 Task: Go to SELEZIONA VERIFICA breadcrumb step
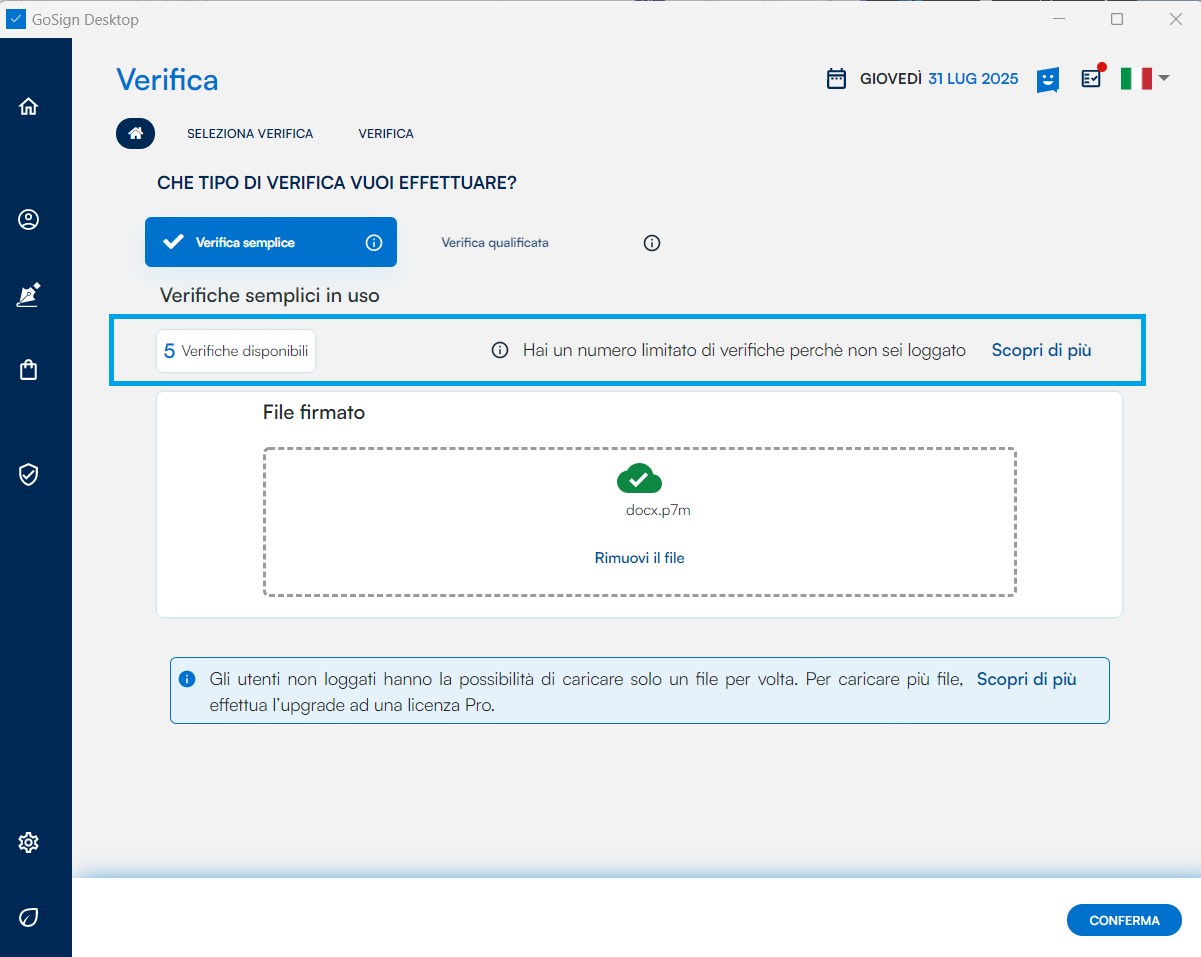(250, 134)
